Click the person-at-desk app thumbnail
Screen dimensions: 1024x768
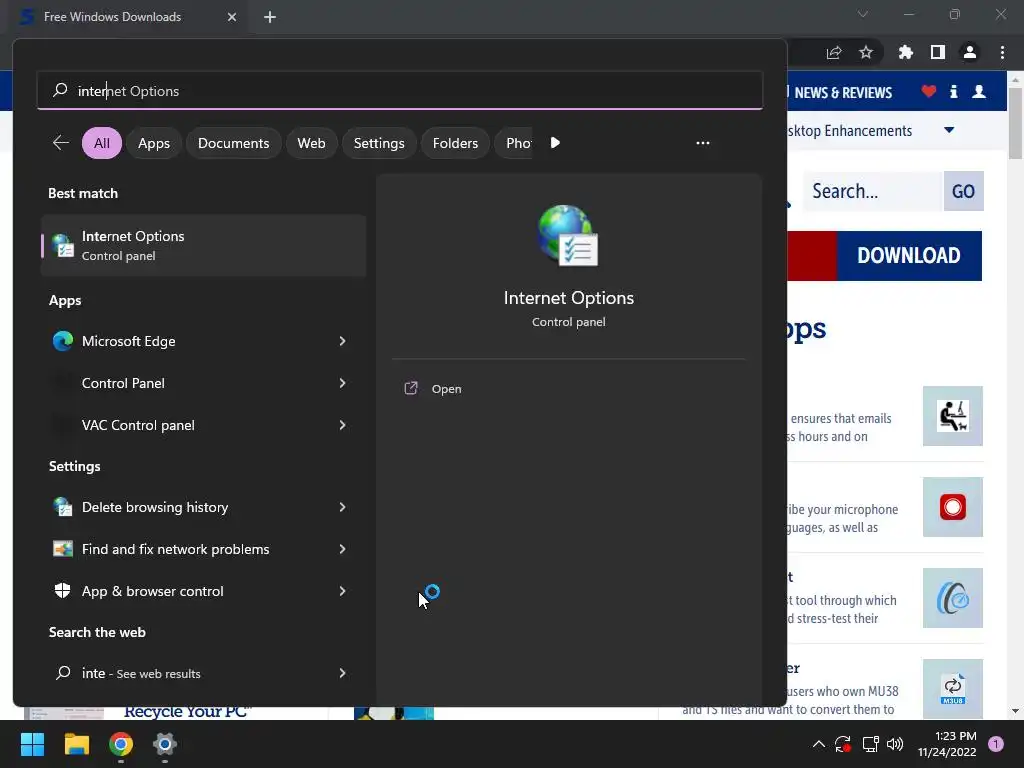tap(953, 416)
